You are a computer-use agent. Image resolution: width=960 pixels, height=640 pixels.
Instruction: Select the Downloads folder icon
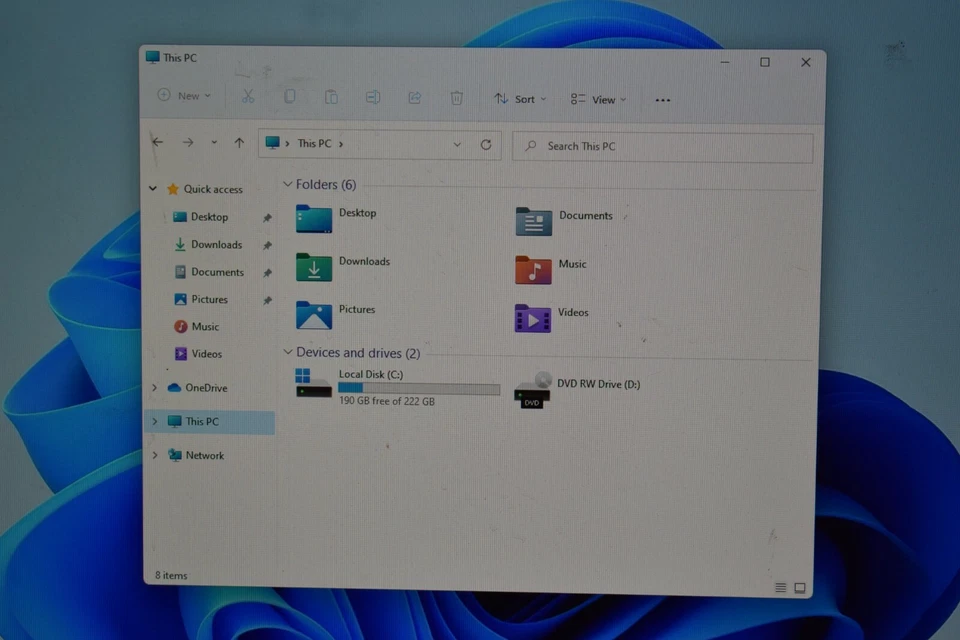pos(314,268)
